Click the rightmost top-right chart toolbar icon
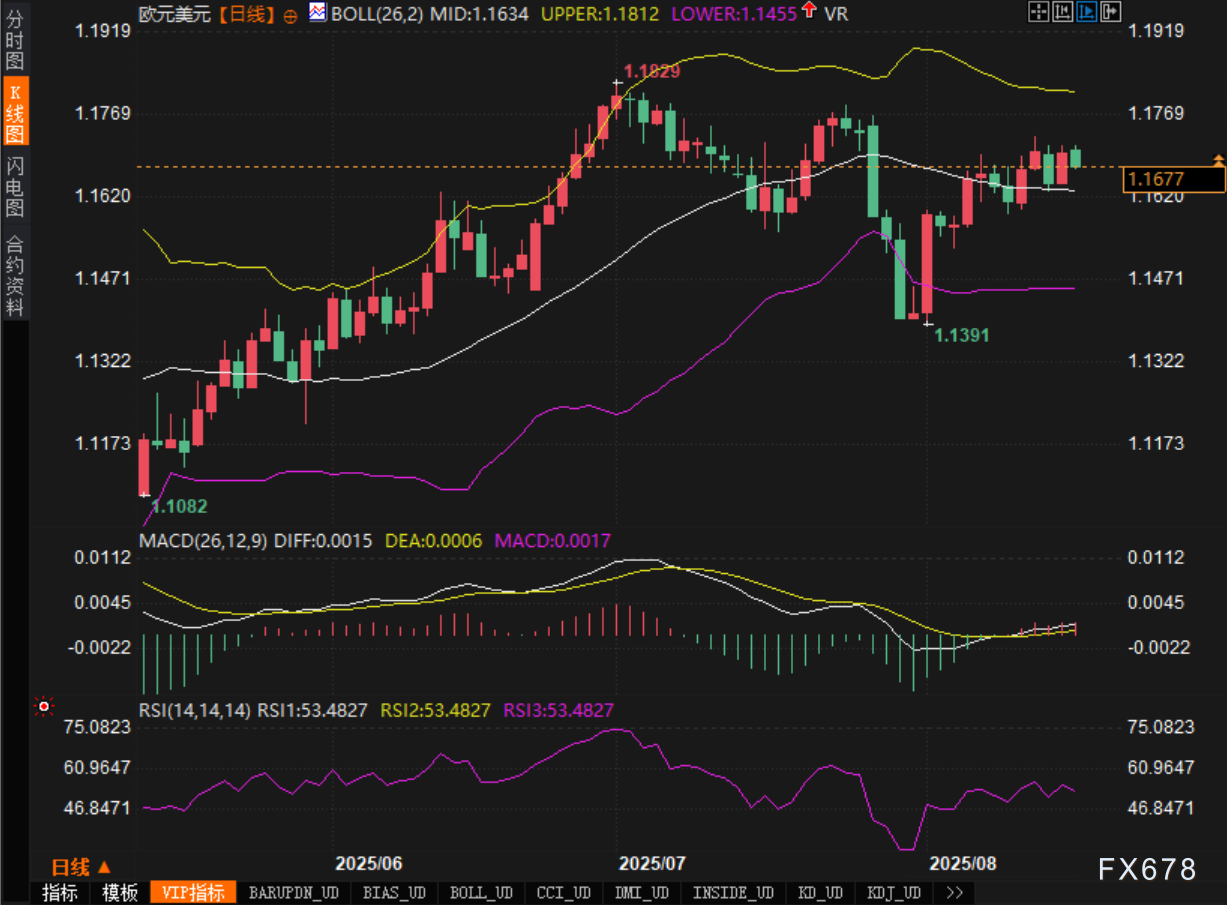This screenshot has height=905, width=1227. (x=1109, y=12)
